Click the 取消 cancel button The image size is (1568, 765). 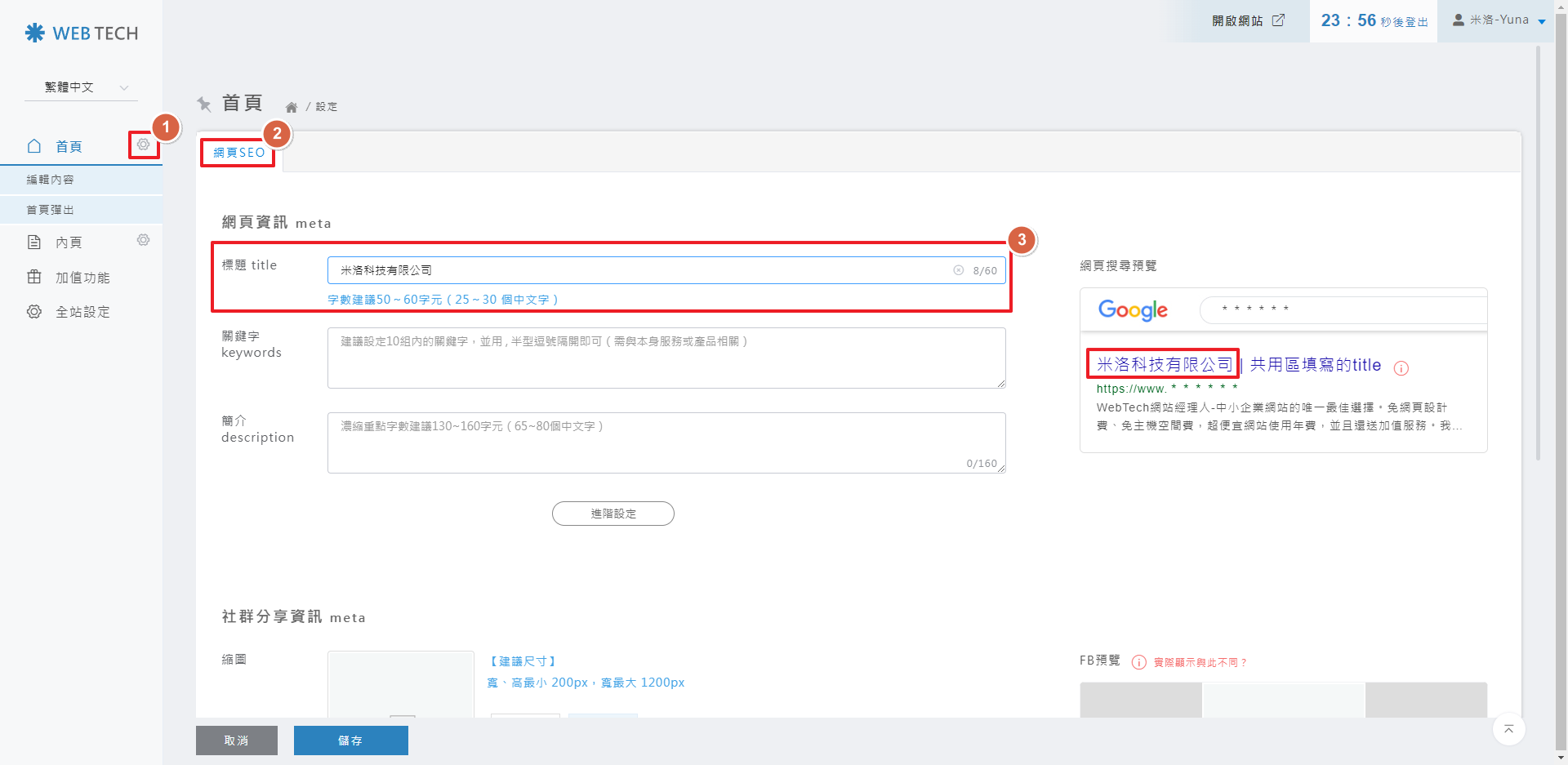pyautogui.click(x=236, y=741)
